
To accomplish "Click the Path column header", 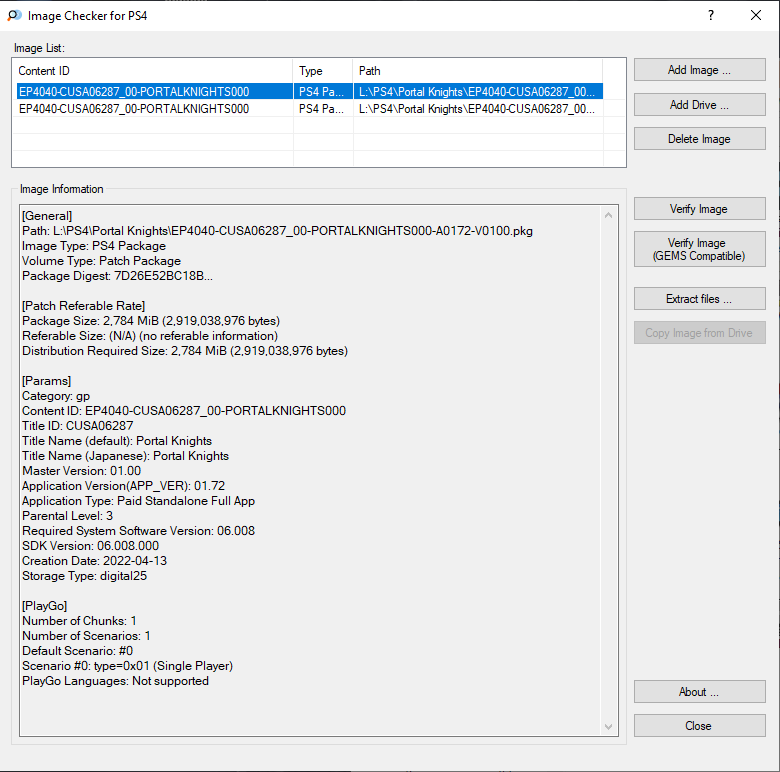I will point(478,71).
